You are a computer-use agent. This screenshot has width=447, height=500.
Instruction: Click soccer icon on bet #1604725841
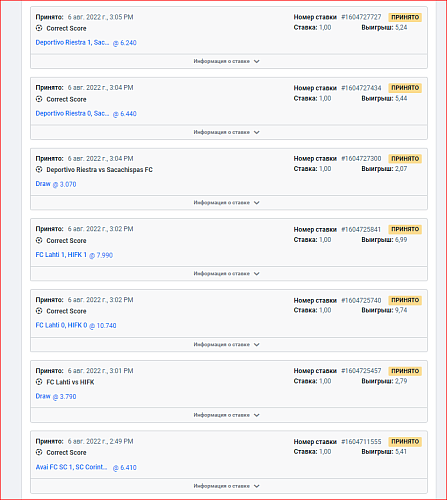[x=39, y=240]
